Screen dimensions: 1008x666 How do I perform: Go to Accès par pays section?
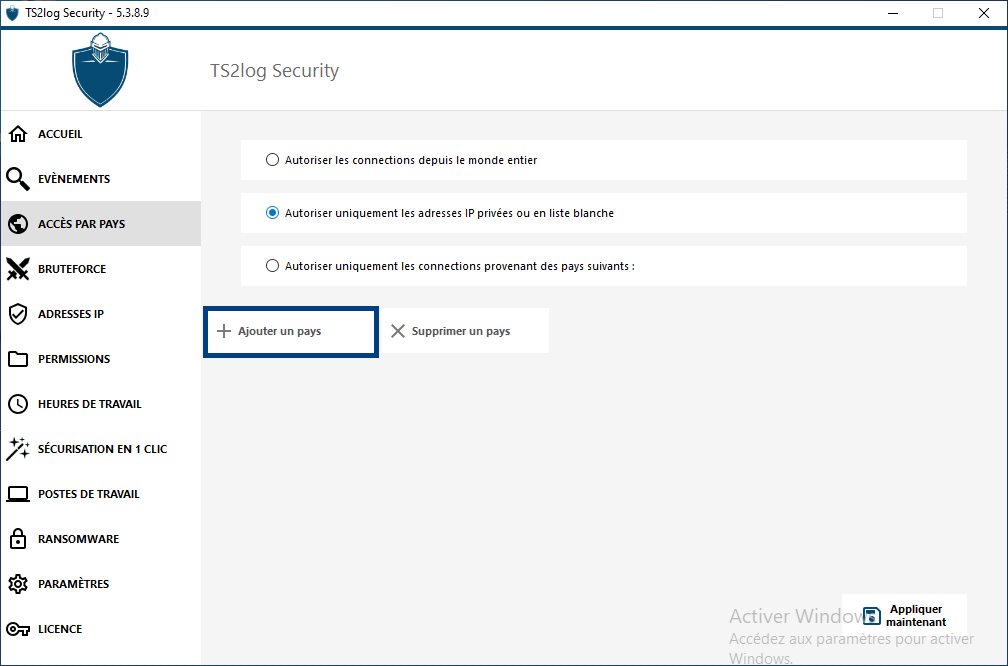(101, 224)
